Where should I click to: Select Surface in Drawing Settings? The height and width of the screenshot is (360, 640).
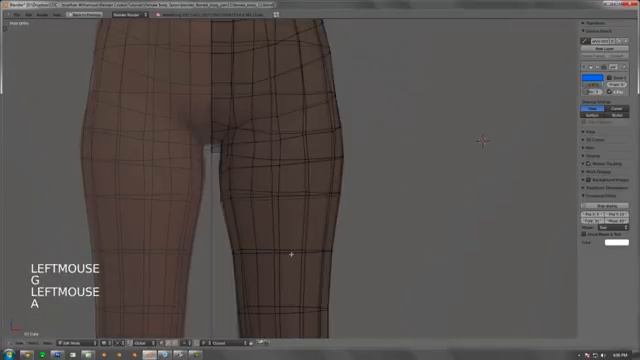tap(592, 115)
